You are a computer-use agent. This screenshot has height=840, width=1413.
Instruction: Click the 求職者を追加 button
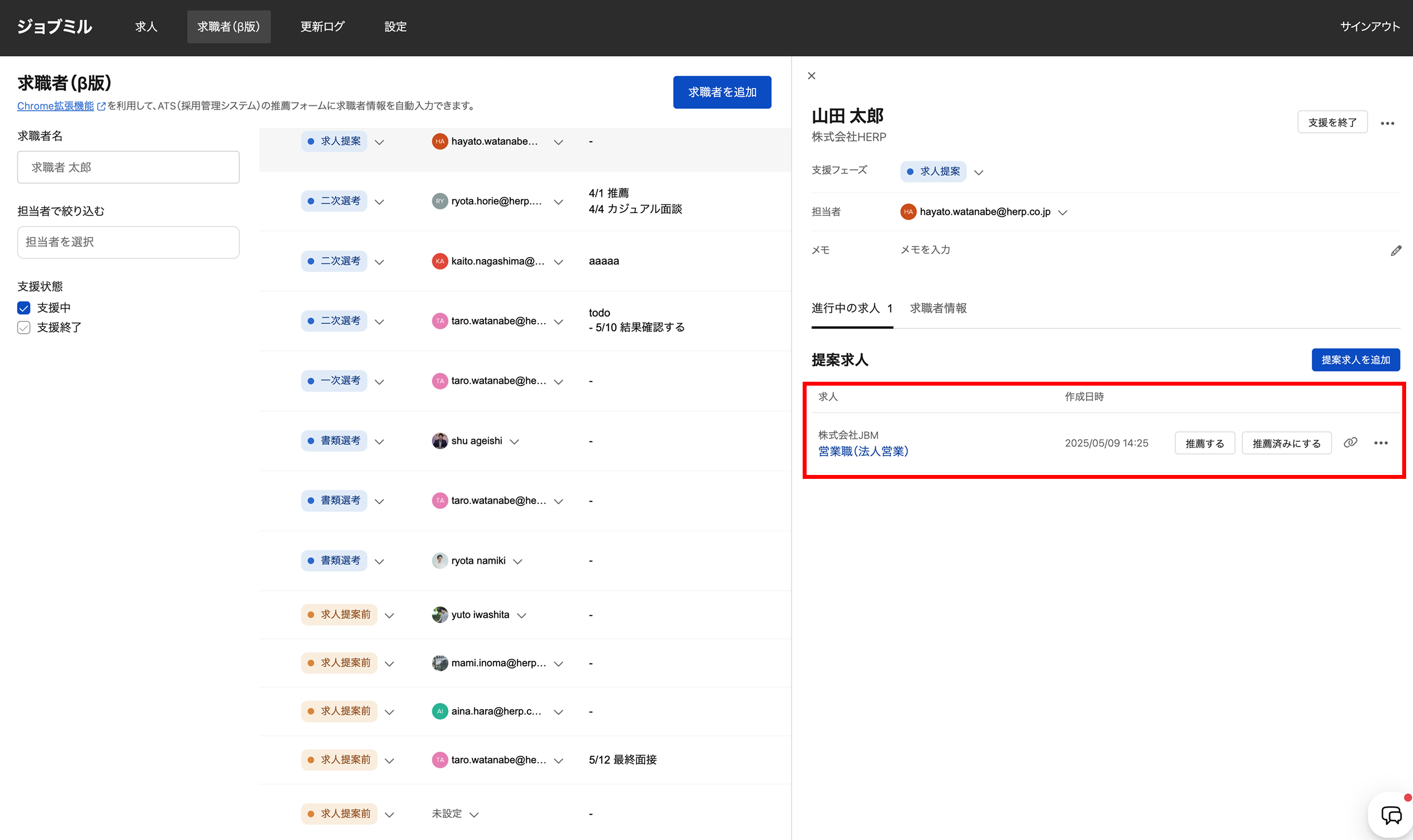point(722,92)
